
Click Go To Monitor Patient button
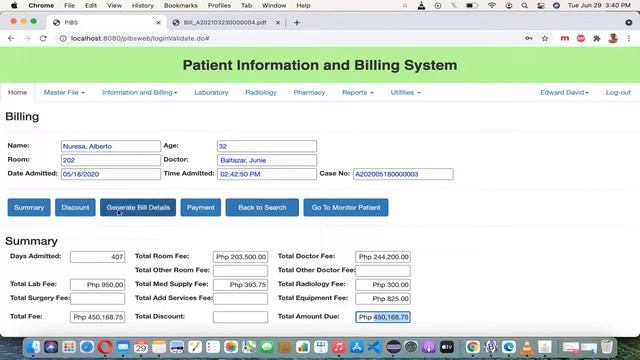tap(346, 207)
